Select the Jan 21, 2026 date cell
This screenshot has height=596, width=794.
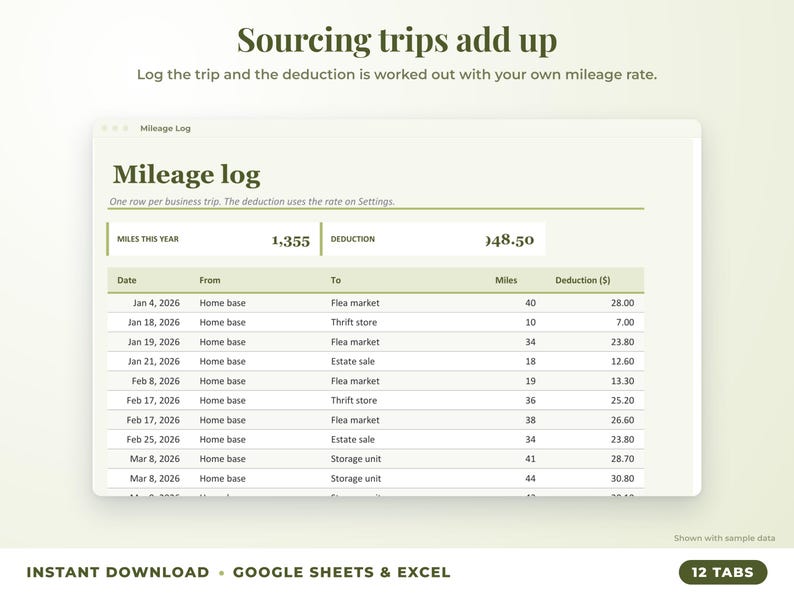(153, 361)
